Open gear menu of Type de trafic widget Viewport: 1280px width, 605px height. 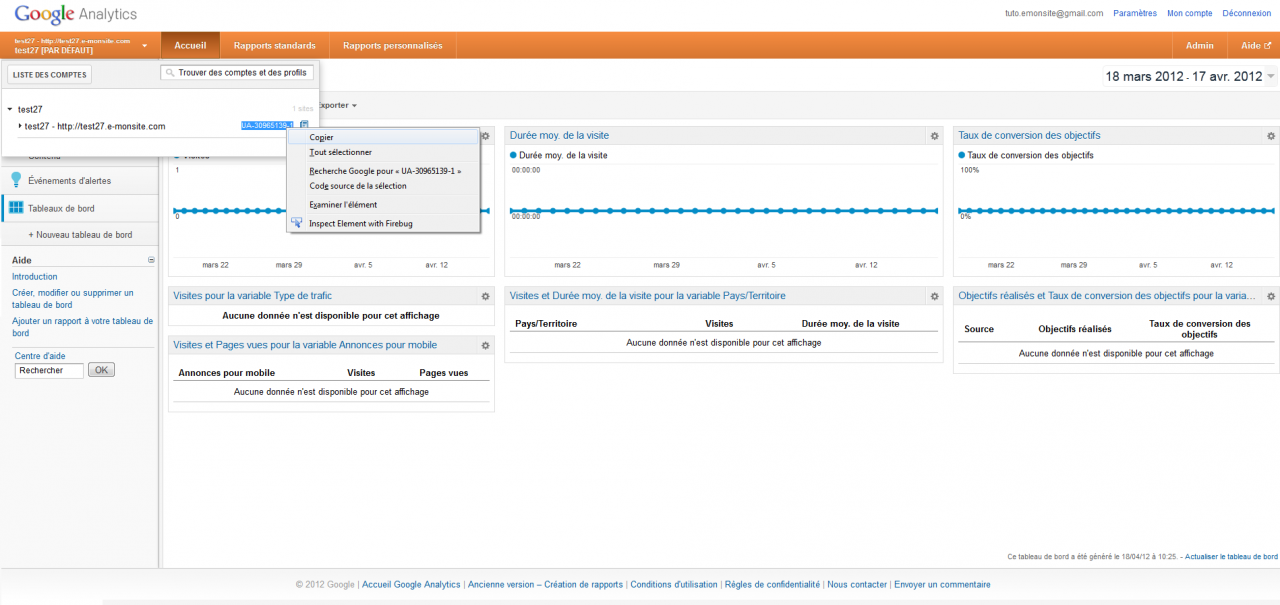(x=485, y=296)
